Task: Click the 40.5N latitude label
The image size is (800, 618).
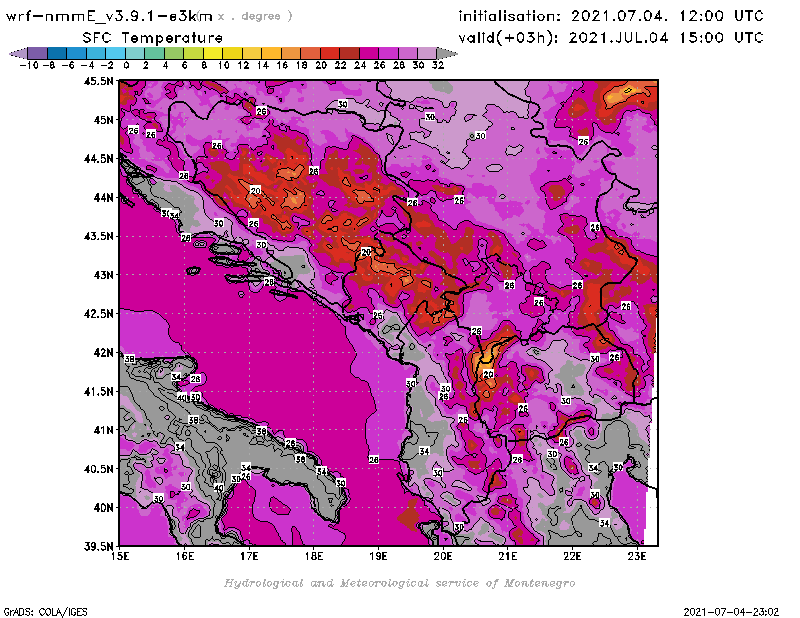Action: pos(98,469)
